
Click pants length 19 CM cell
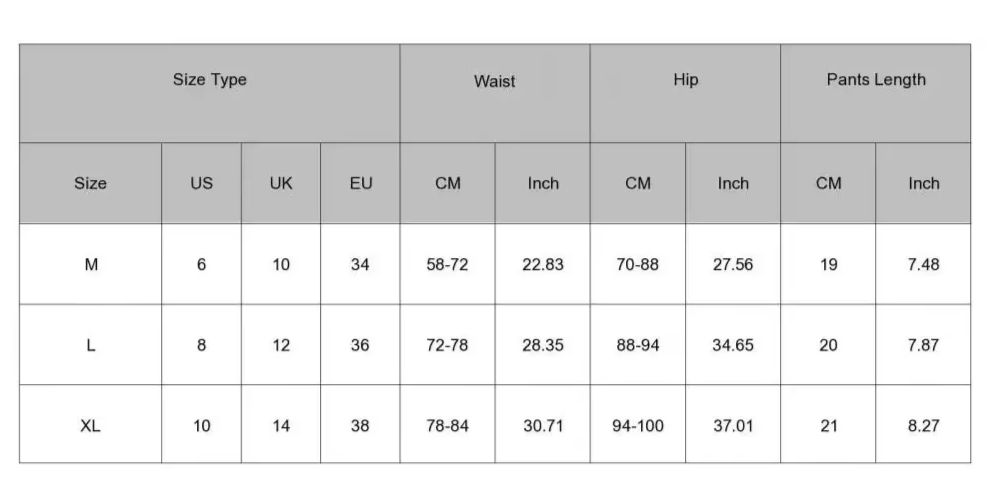click(828, 264)
